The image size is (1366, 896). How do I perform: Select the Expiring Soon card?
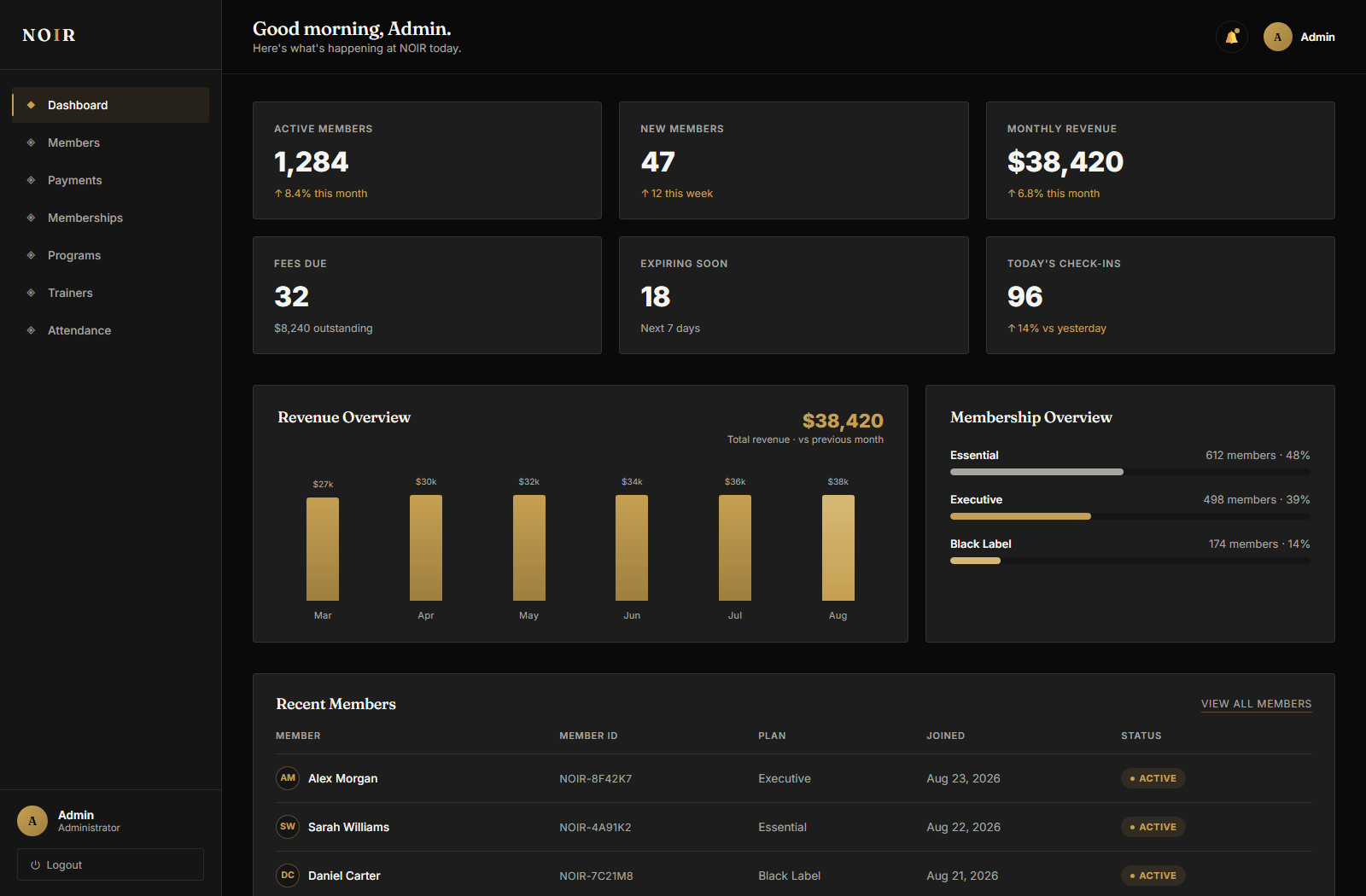(794, 295)
